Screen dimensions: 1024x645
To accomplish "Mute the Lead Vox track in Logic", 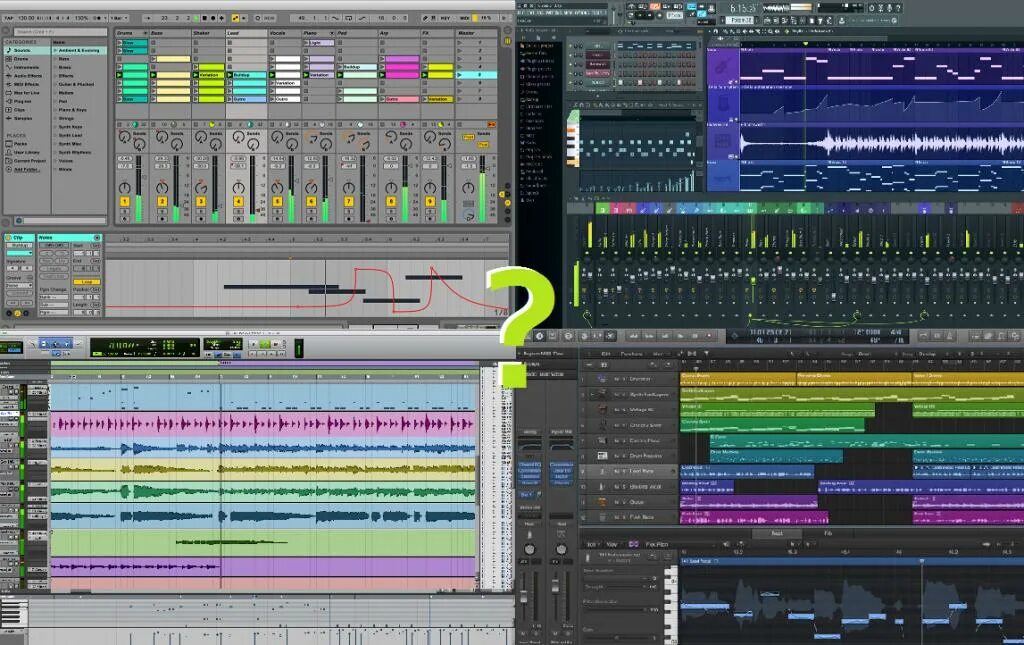I will [616, 471].
